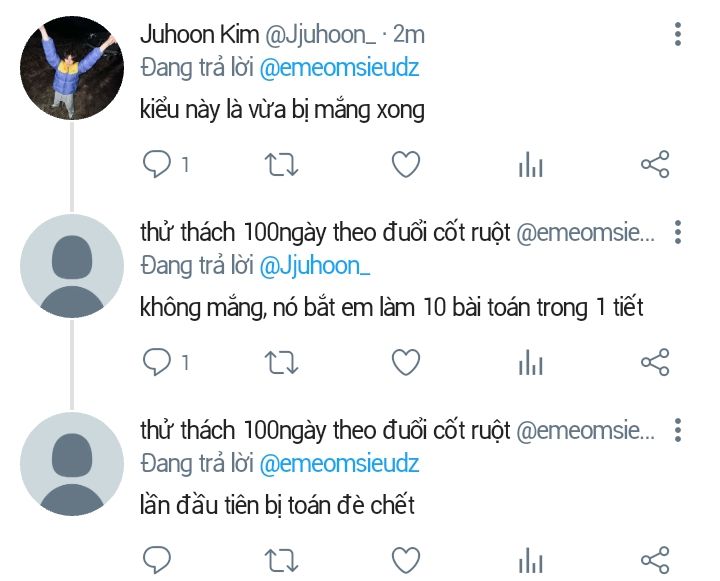Reply to Juhoon Kim's tweet
This screenshot has height=581, width=720.
[x=157, y=164]
